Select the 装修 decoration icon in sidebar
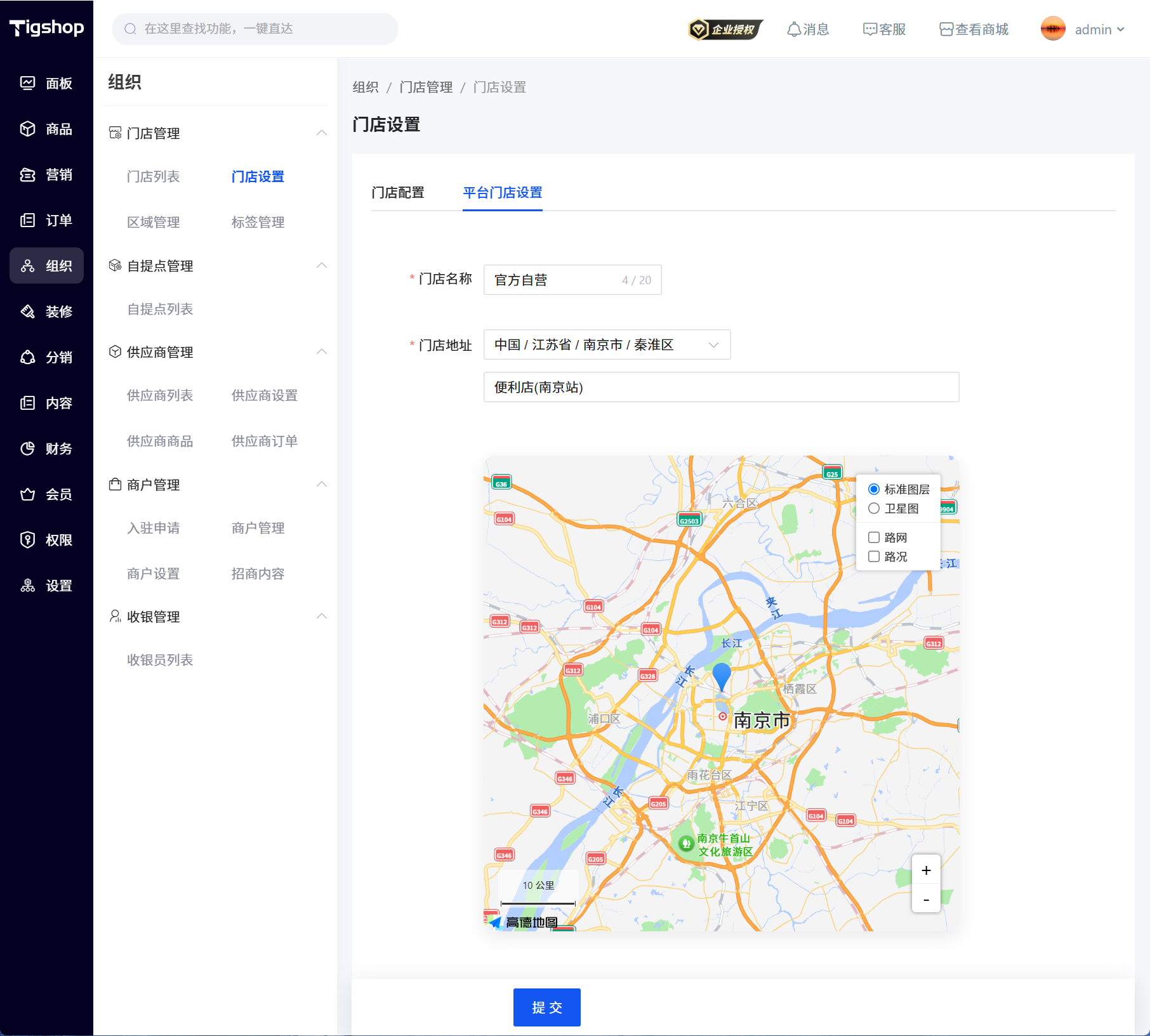Image resolution: width=1150 pixels, height=1036 pixels. (x=27, y=311)
